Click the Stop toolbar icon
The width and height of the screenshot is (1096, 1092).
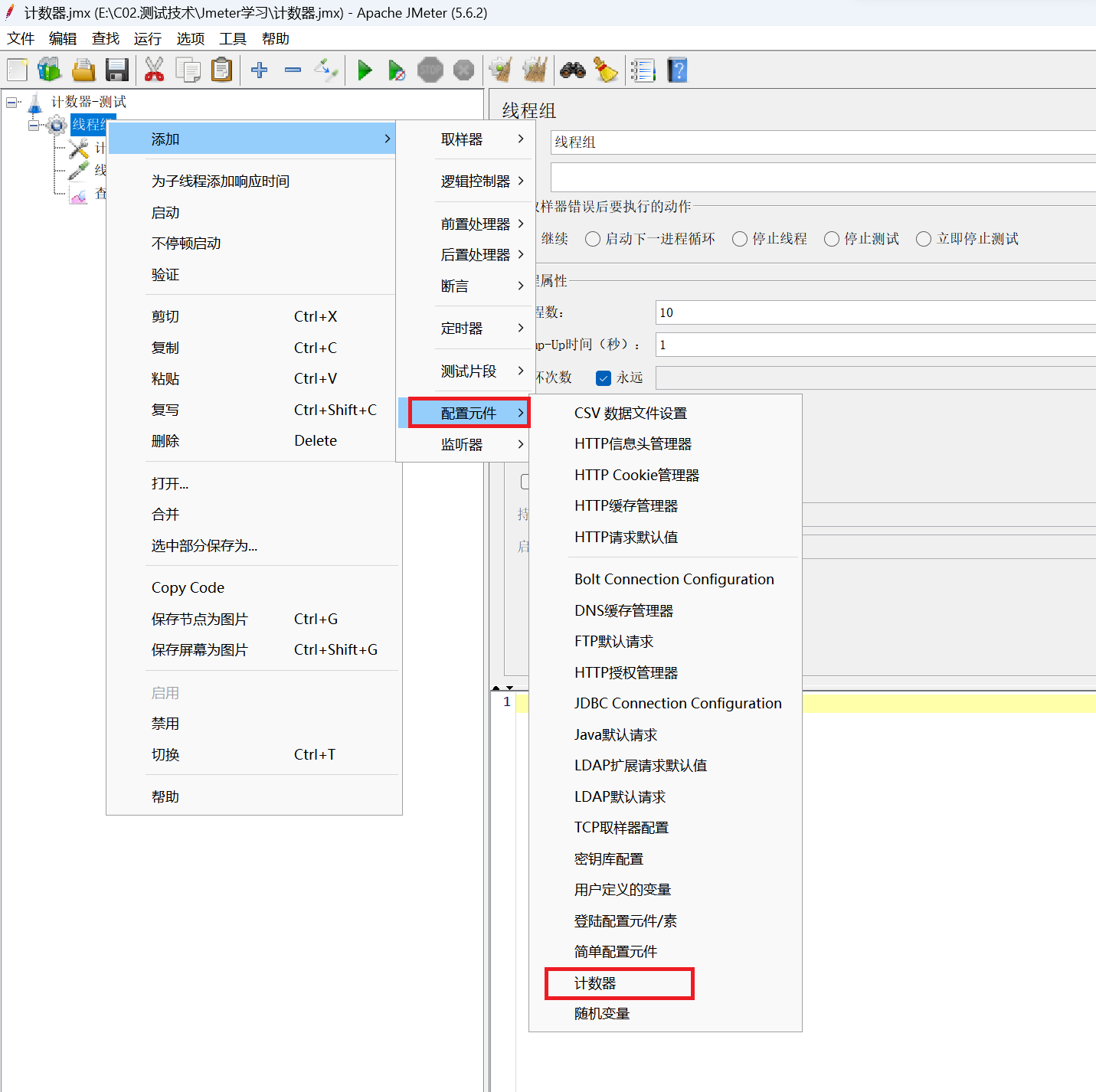(x=430, y=70)
